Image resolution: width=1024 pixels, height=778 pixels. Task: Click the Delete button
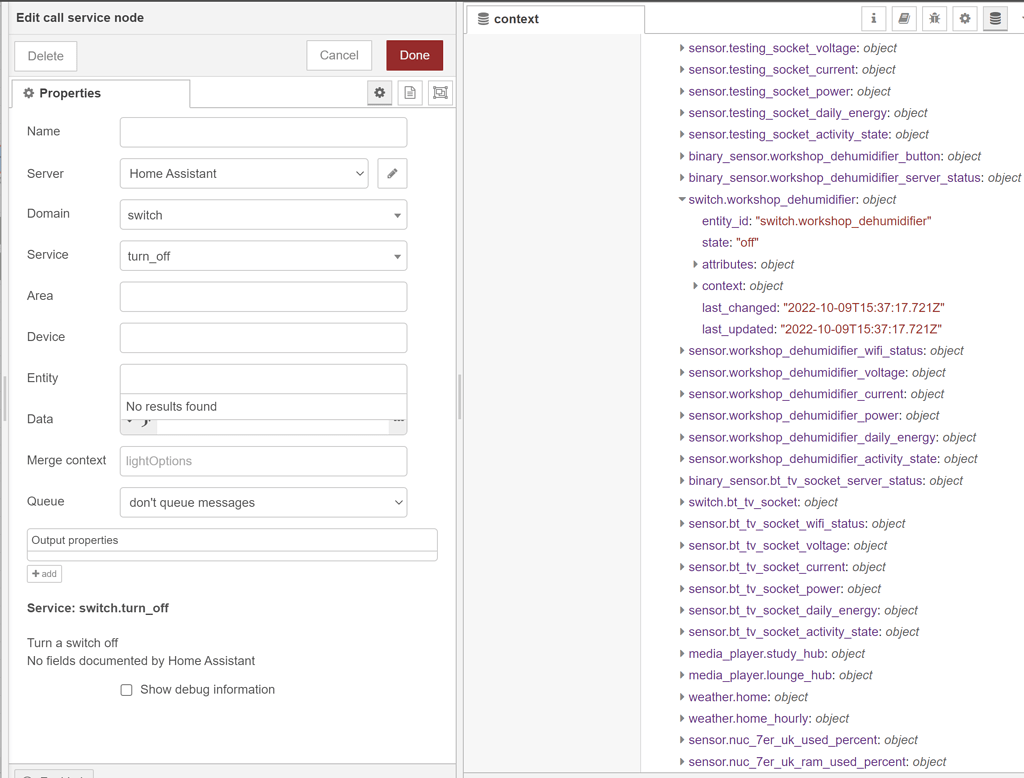tap(44, 56)
